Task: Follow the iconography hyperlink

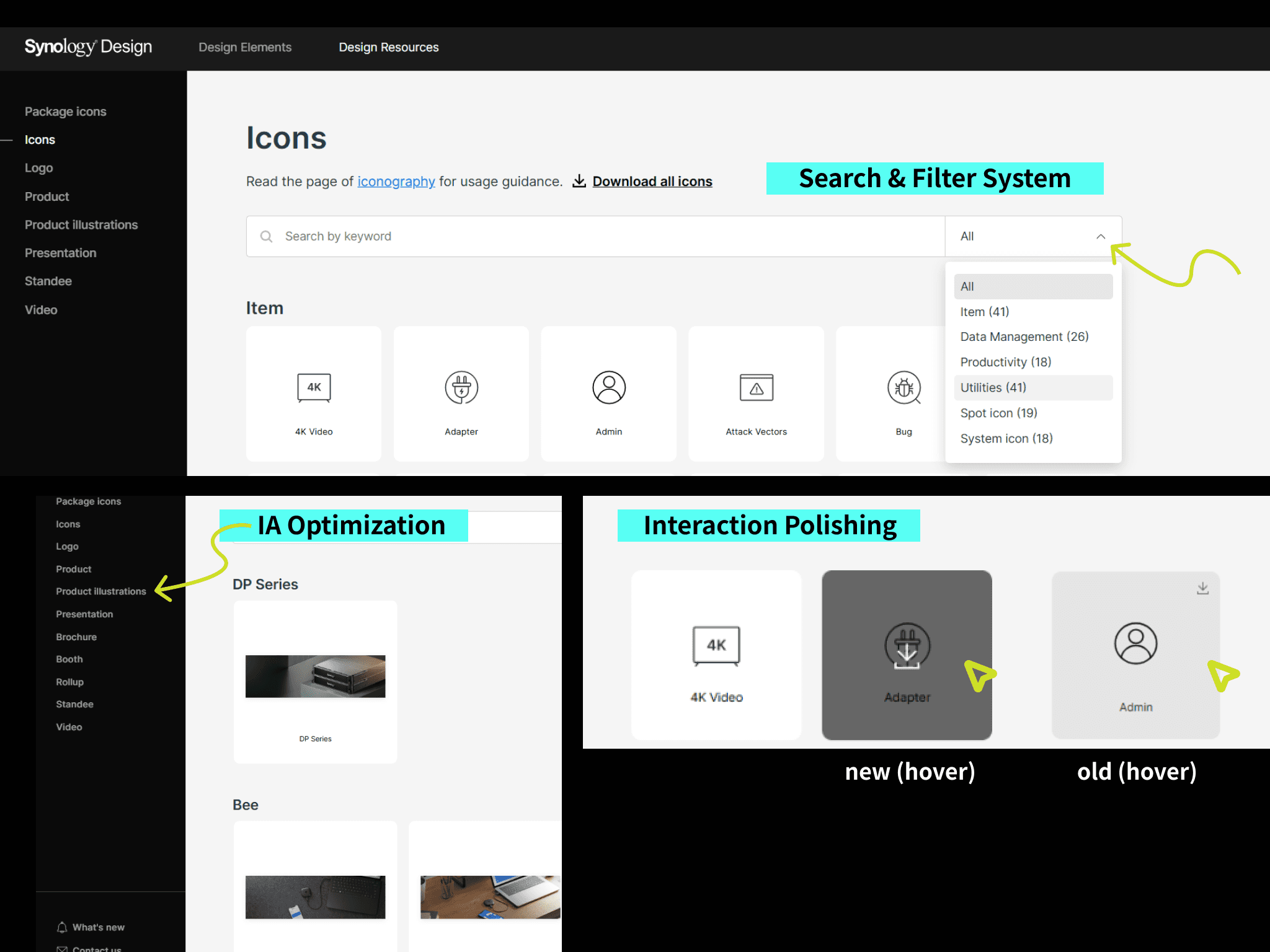Action: tap(396, 182)
